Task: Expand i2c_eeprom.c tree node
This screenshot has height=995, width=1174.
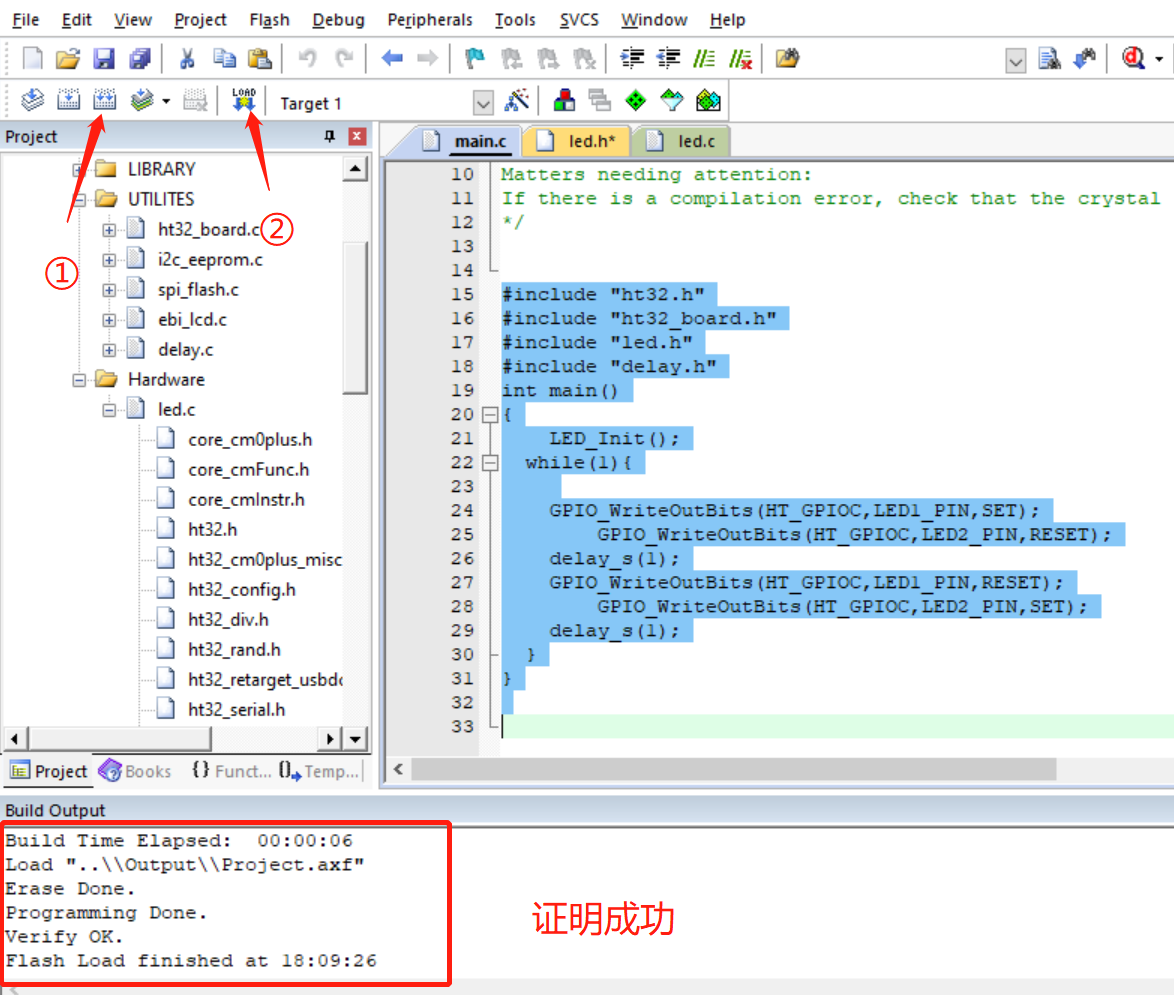Action: [109, 260]
